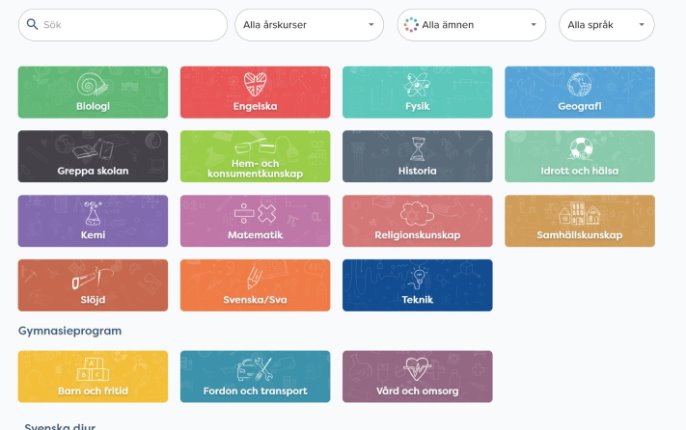This screenshot has width=686, height=430.
Task: Click the cloud icon on Religionskunskap
Action: 415,212
